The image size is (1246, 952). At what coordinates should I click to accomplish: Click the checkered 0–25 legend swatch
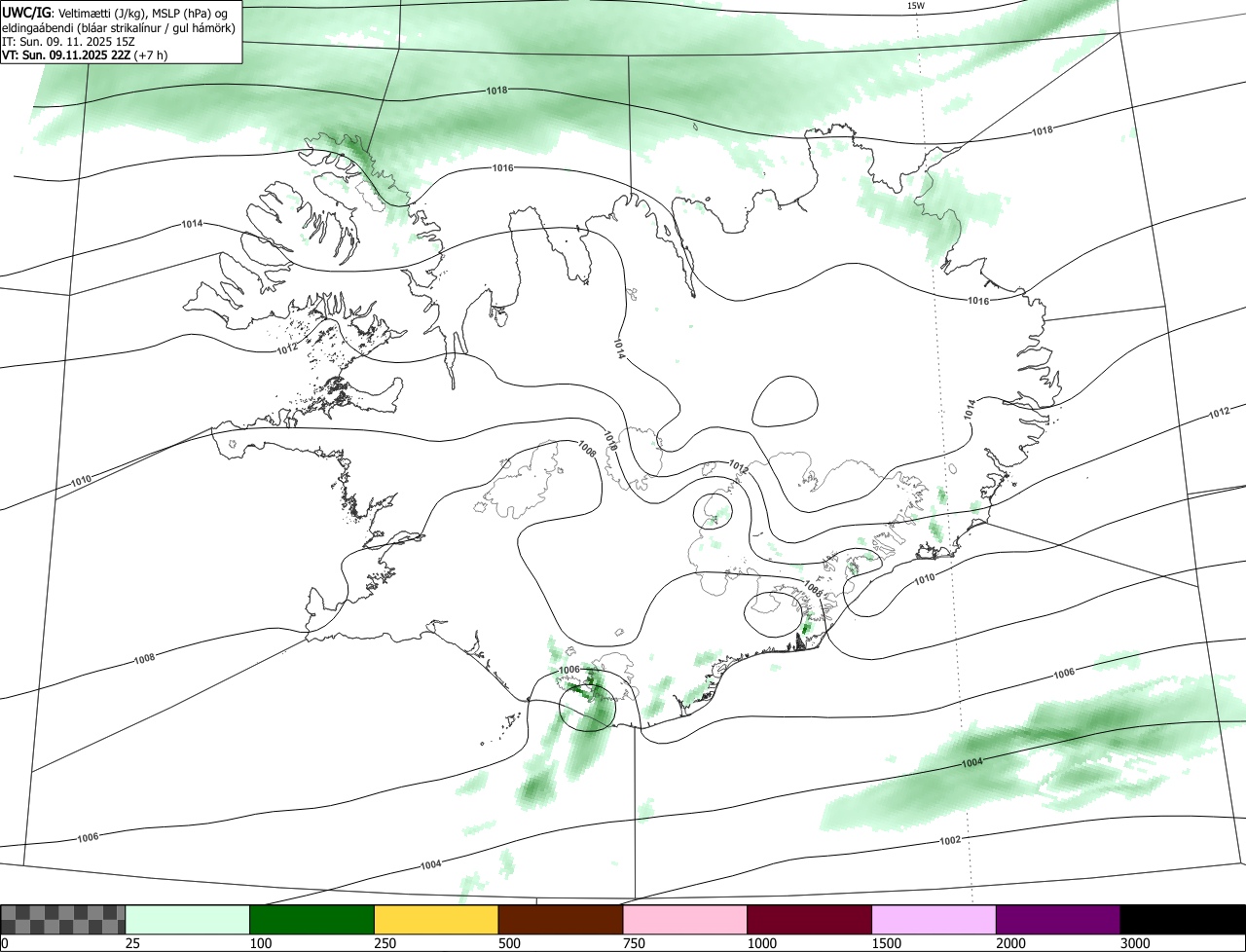pyautogui.click(x=63, y=919)
